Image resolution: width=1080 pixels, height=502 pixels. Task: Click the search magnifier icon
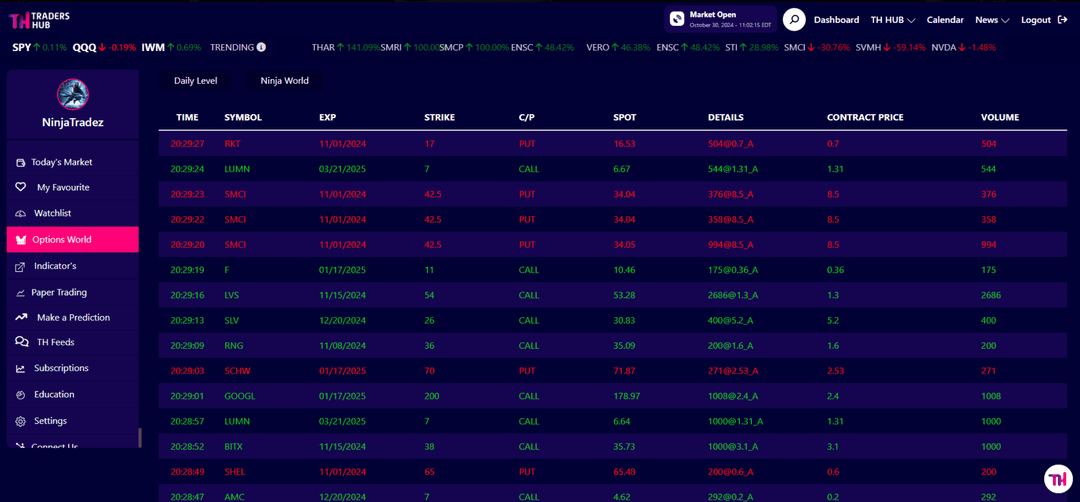(x=794, y=19)
